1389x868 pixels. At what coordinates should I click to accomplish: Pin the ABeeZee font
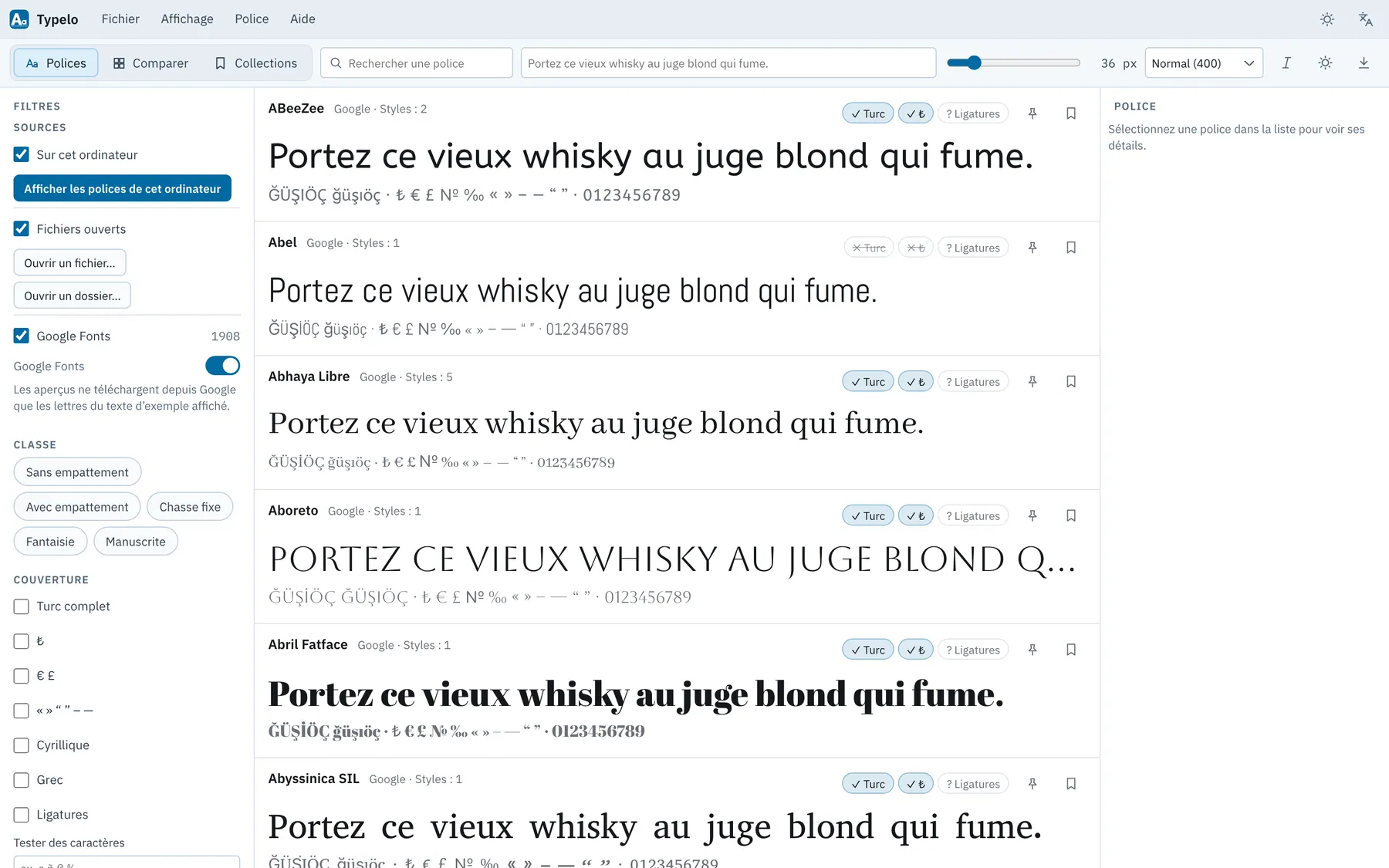[x=1032, y=113]
